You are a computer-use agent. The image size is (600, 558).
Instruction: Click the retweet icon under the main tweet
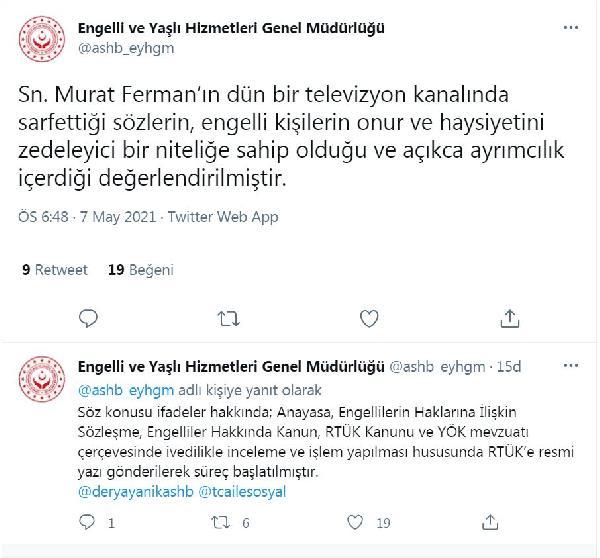tap(228, 318)
